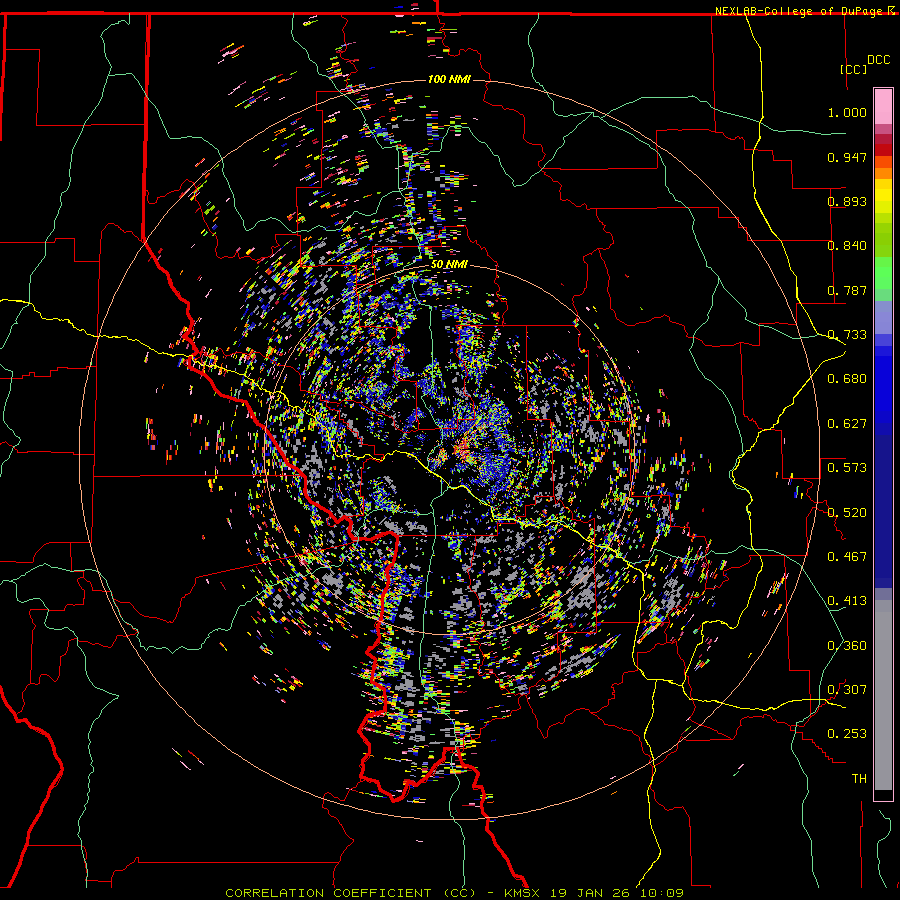Pick the red swatch beside 0.947
Screen dimensions: 900x900
click(883, 150)
